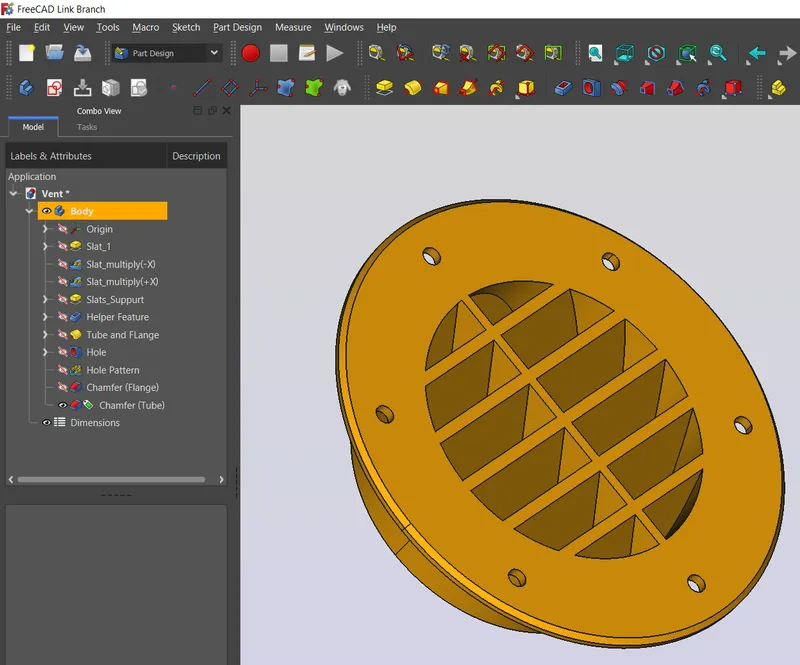Click the tree scroll left arrow

pos(11,480)
